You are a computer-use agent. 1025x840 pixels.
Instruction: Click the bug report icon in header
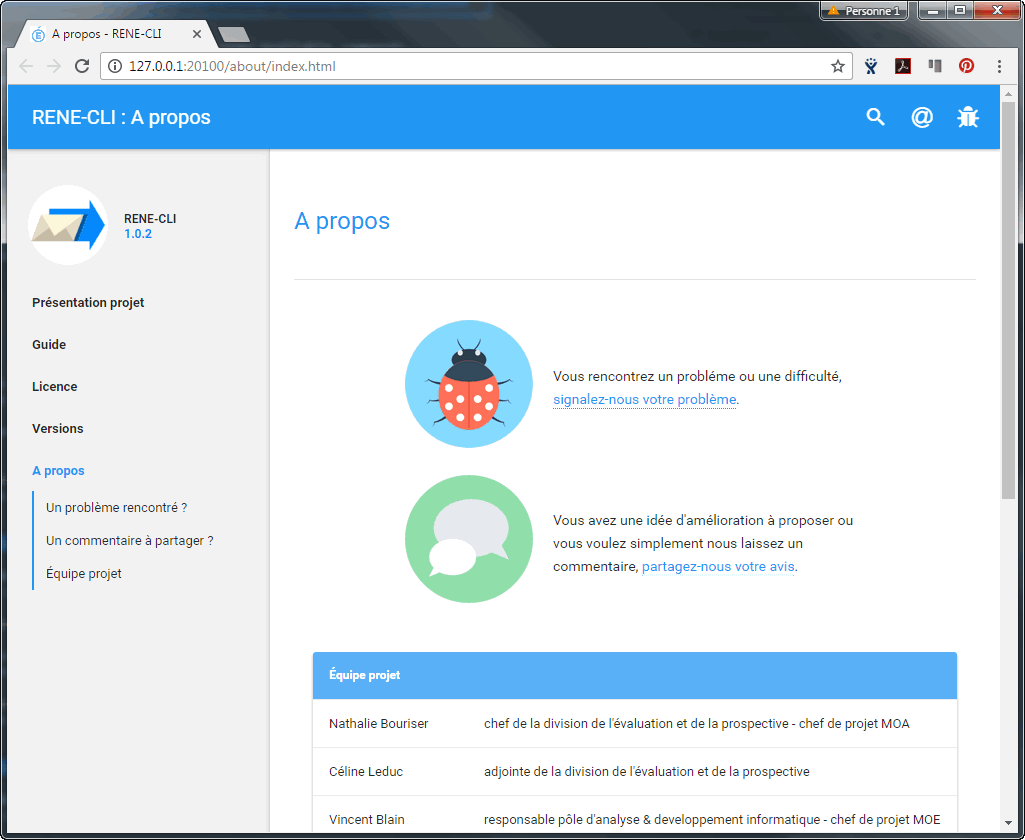point(967,117)
